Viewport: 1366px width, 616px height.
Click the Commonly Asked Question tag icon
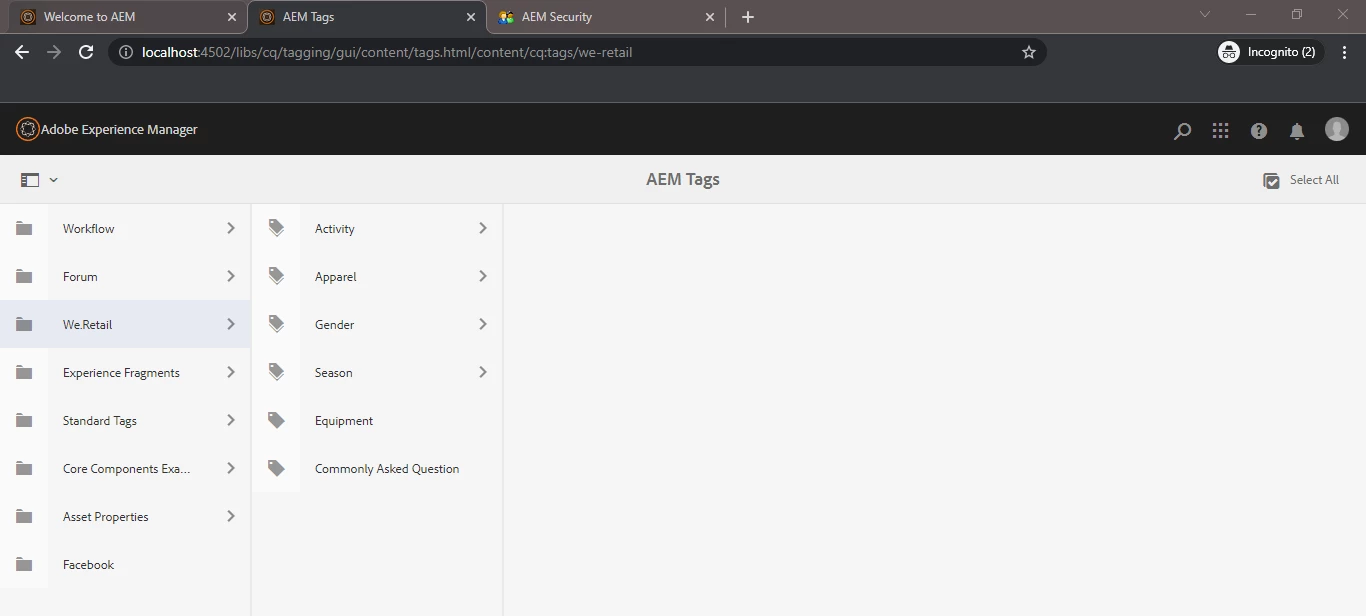pyautogui.click(x=276, y=468)
